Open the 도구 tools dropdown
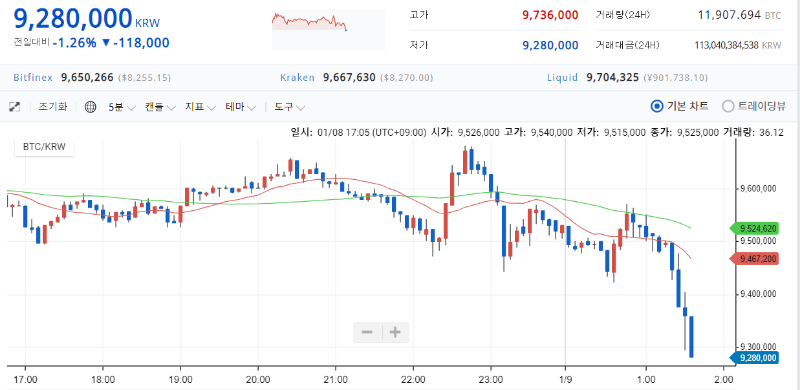Image resolution: width=800 pixels, height=390 pixels. pyautogui.click(x=290, y=107)
